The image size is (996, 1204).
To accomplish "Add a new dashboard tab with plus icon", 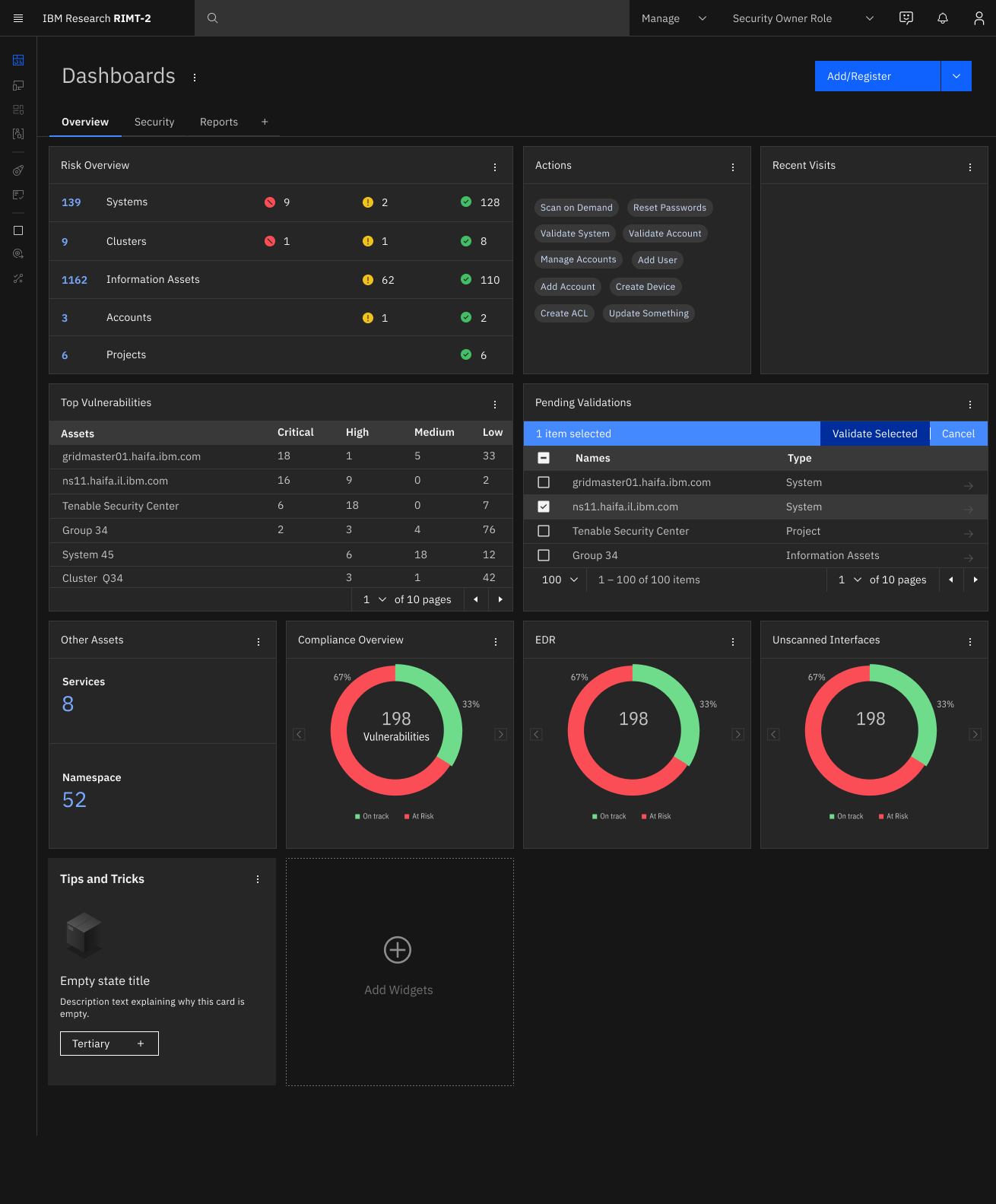I will click(265, 122).
